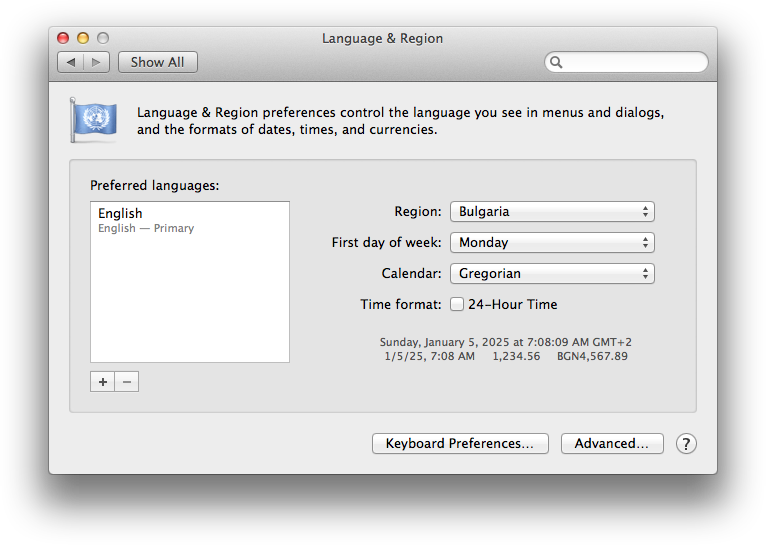Viewport: 766px width, 545px height.
Task: Focus the search input field
Action: (x=633, y=62)
